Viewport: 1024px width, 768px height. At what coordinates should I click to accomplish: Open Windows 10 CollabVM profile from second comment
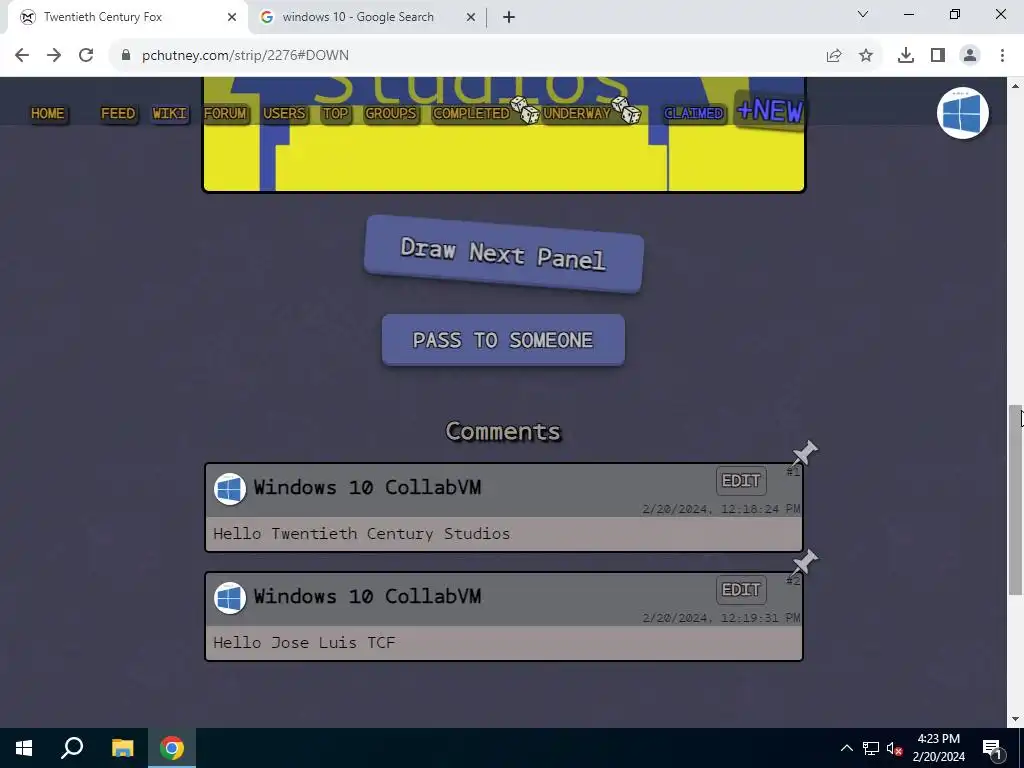(367, 596)
